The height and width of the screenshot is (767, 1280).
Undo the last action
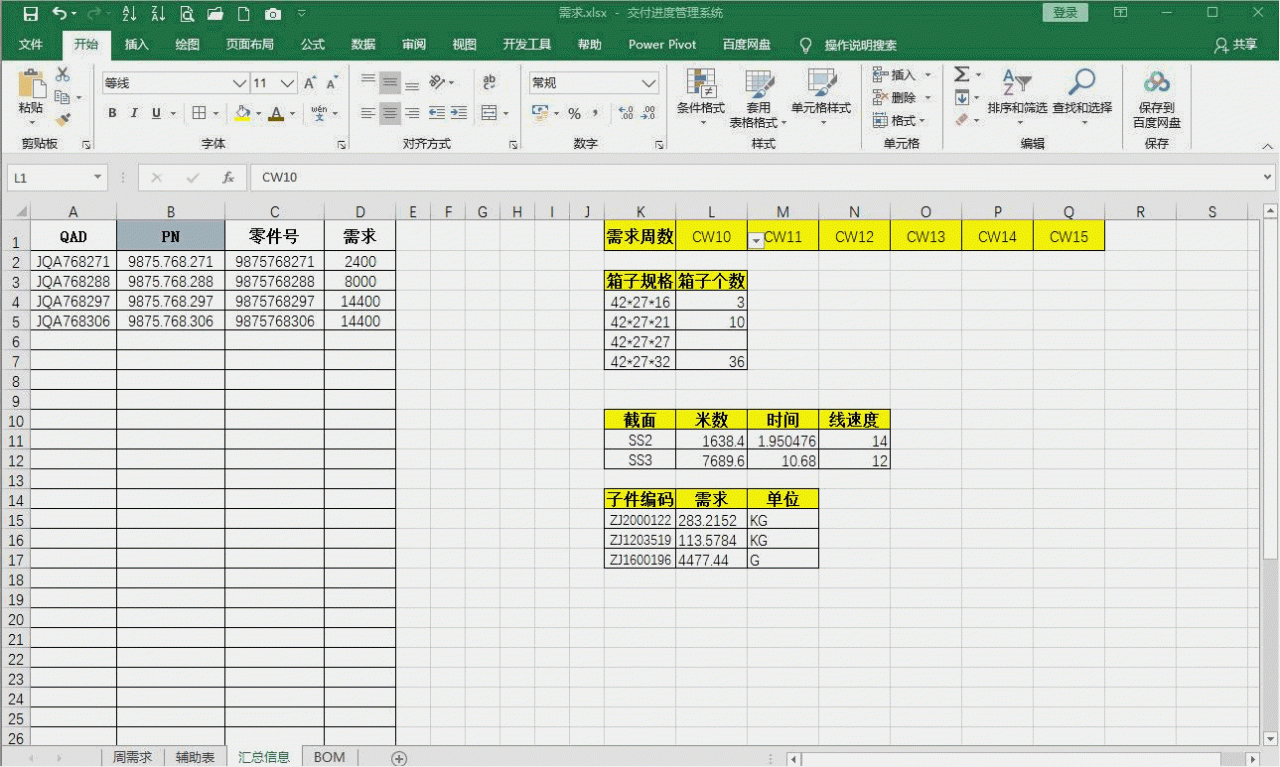pos(59,14)
